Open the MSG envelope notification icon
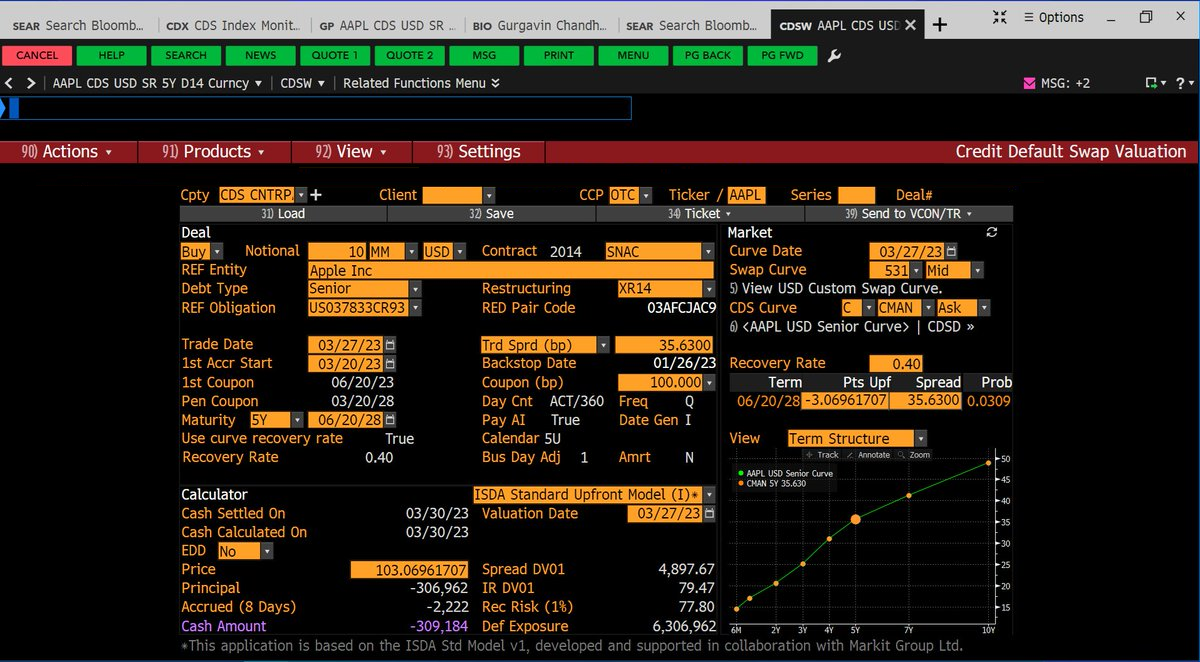 pyautogui.click(x=1030, y=83)
